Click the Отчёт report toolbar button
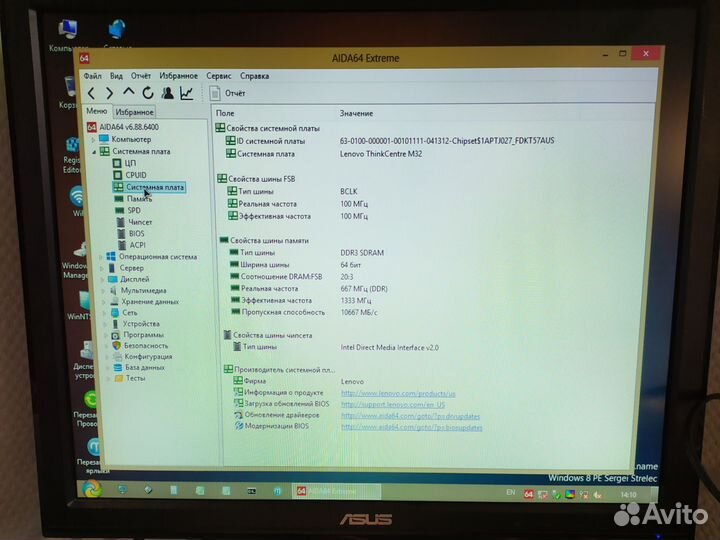720x540 pixels. coord(228,93)
